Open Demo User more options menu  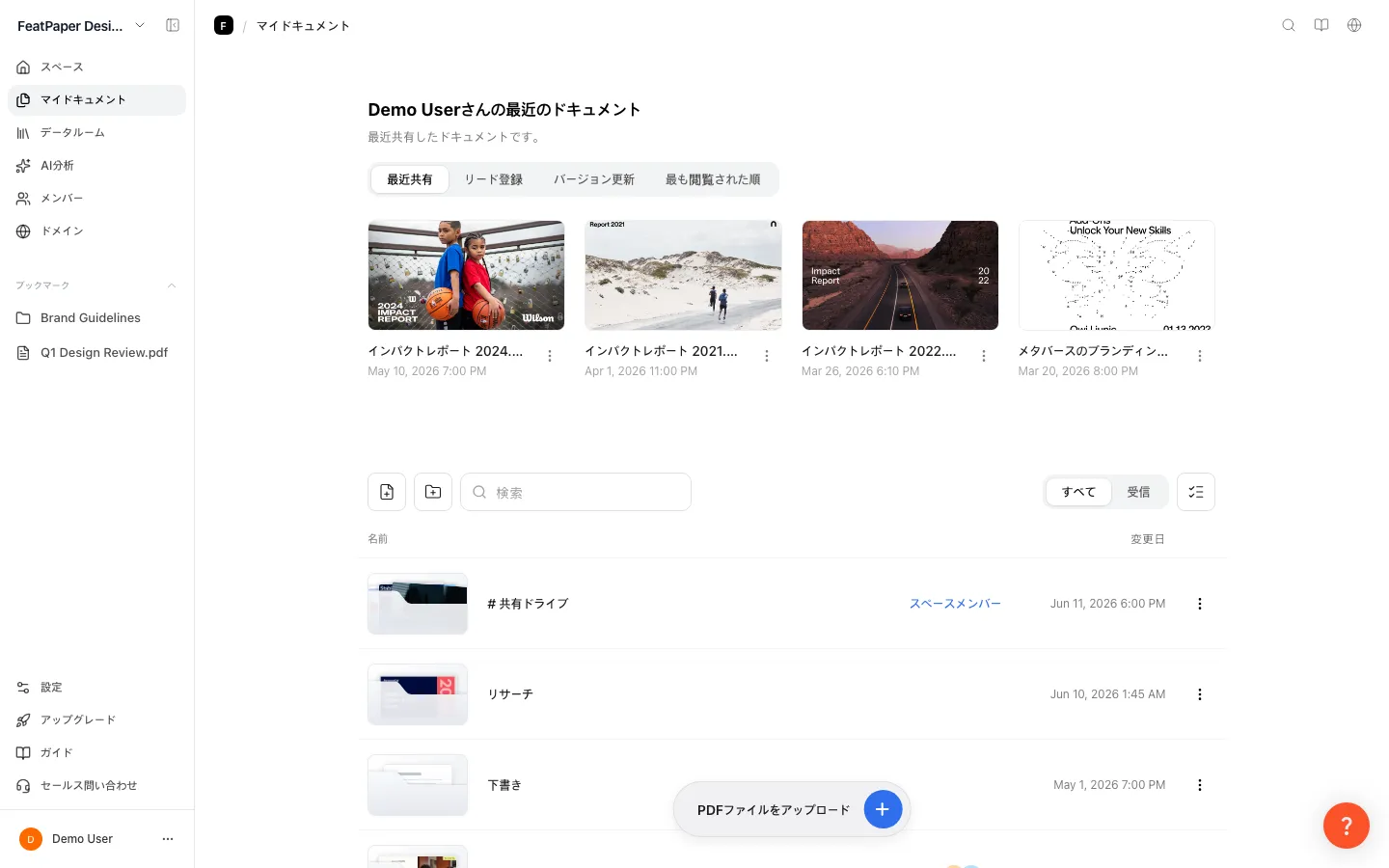168,839
